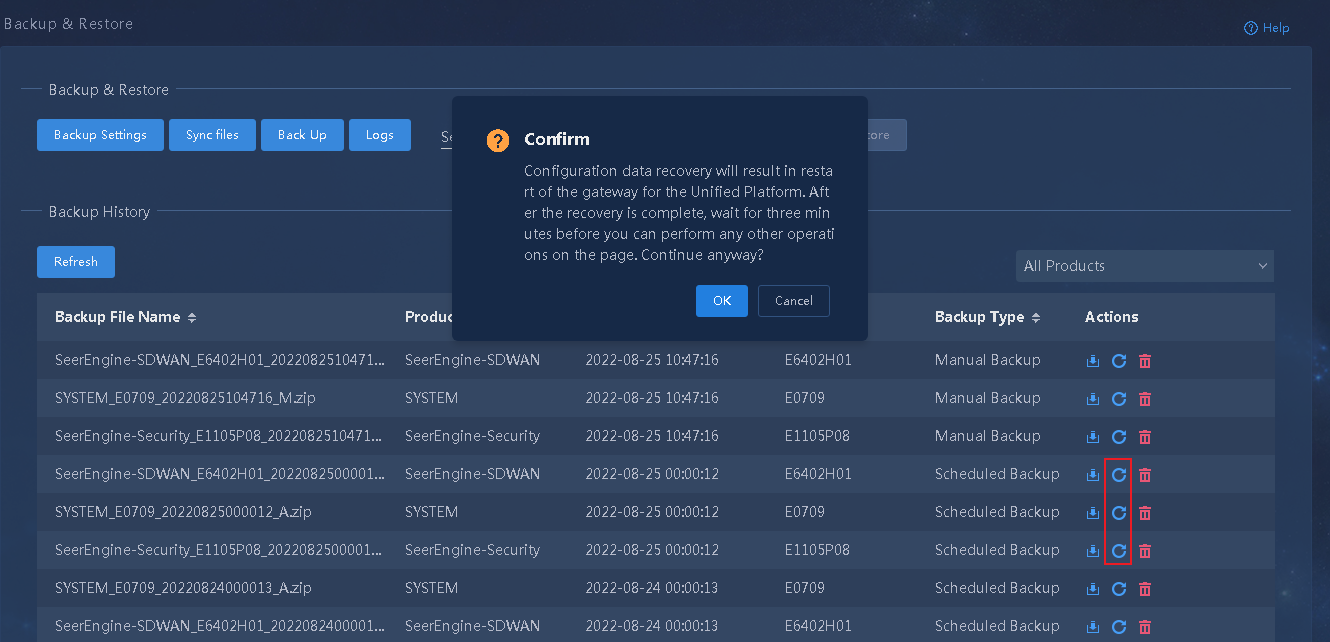The width and height of the screenshot is (1330, 642).
Task: Restore the SeerEngine-SDWAN backup dated 2022-08-24
Action: (x=1119, y=627)
